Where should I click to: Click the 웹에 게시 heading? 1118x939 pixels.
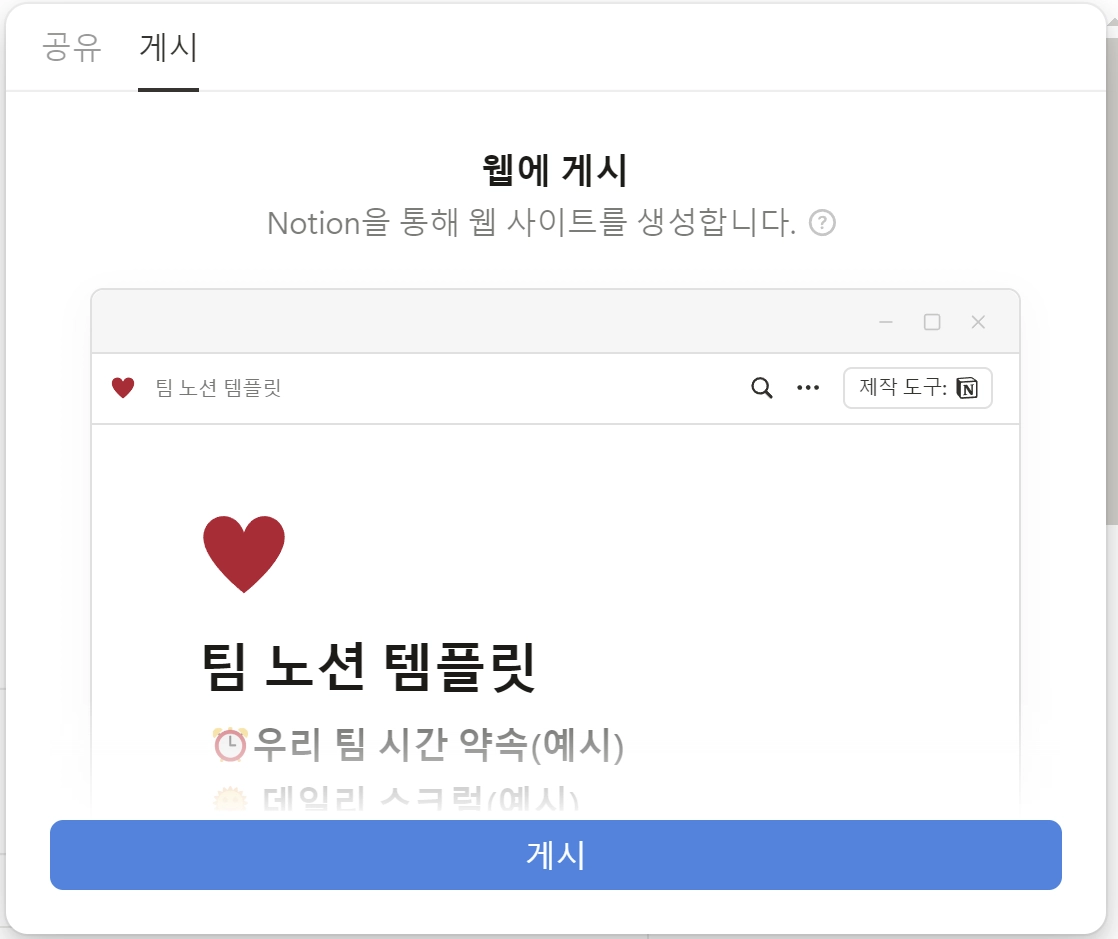coord(555,170)
